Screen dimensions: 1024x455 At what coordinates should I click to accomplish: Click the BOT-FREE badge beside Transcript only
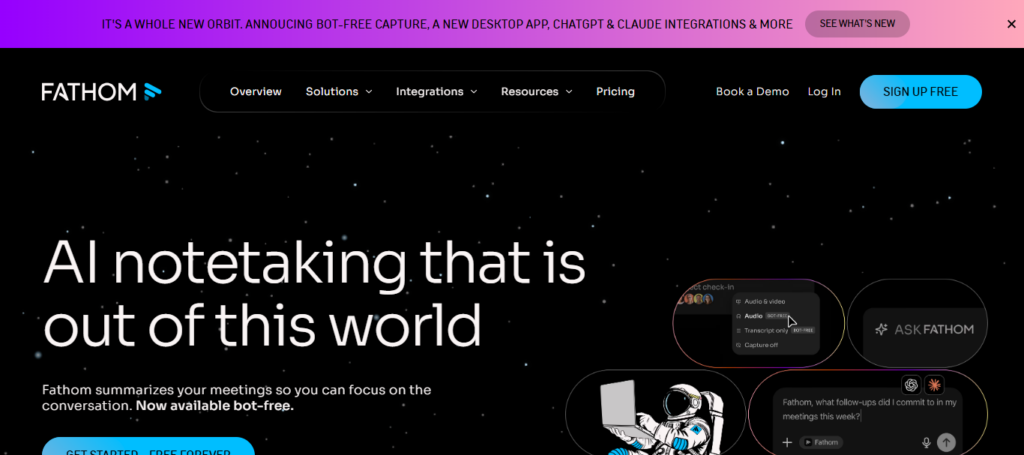tap(803, 330)
